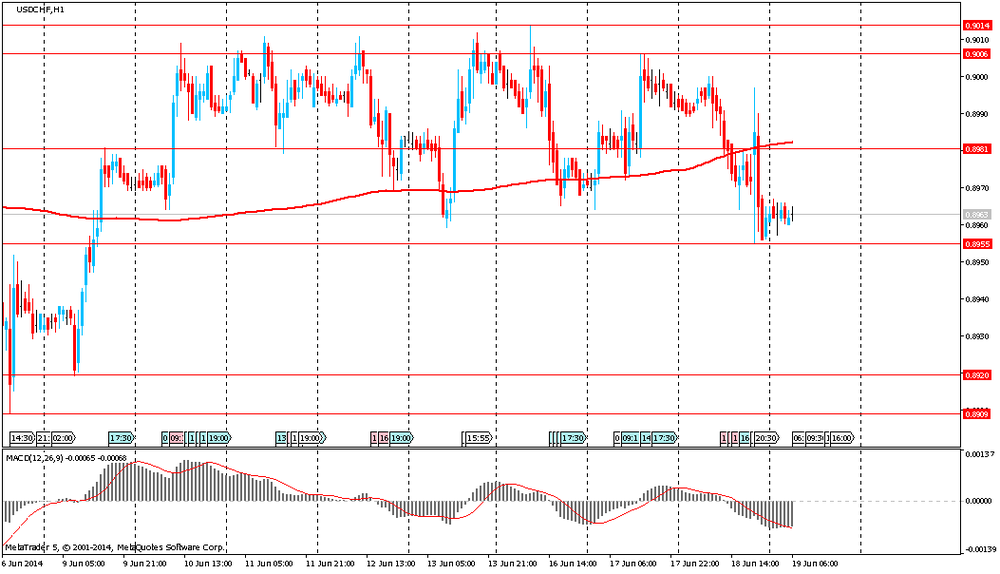Select the 0.8930 price scale value
This screenshot has height=574, width=1000.
click(976, 336)
